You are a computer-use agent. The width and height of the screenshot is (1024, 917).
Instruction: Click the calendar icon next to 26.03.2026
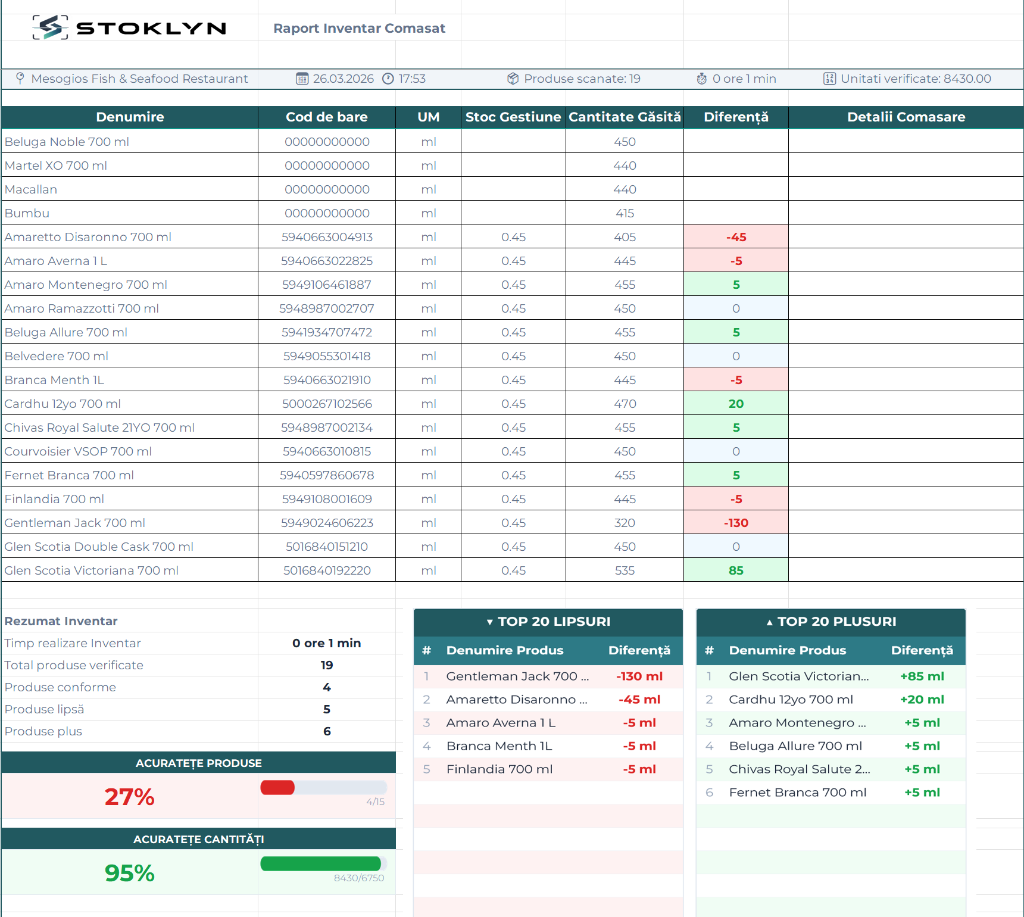(x=302, y=79)
